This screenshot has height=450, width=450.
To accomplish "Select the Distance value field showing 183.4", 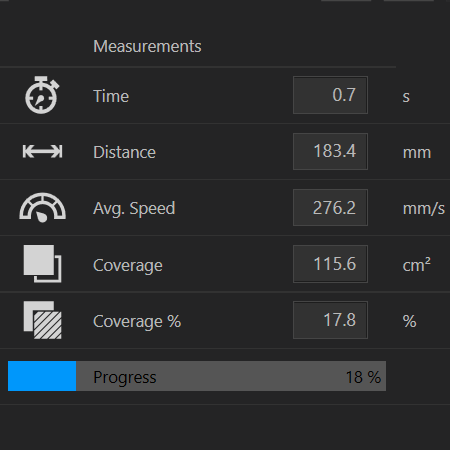I will coord(330,151).
